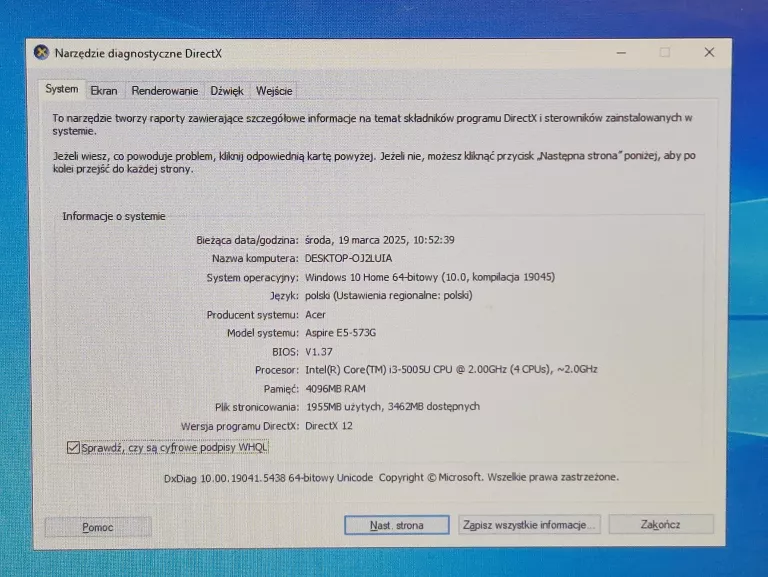Click the System operacyjny: field label
This screenshot has width=768, height=577.
(x=252, y=278)
